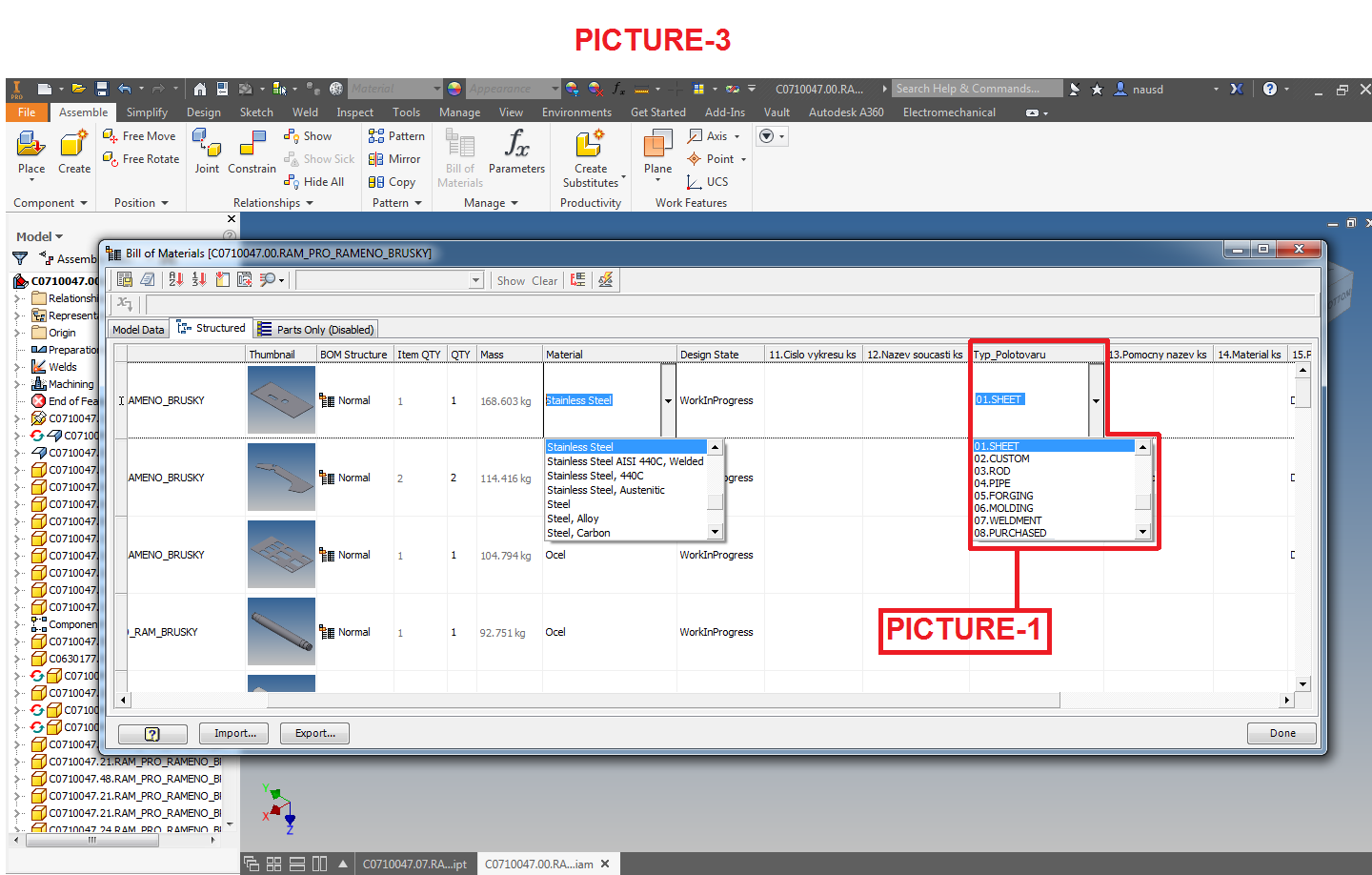Choose the Plane work feature tool
Screen dimensions: 1372x875
(656, 153)
